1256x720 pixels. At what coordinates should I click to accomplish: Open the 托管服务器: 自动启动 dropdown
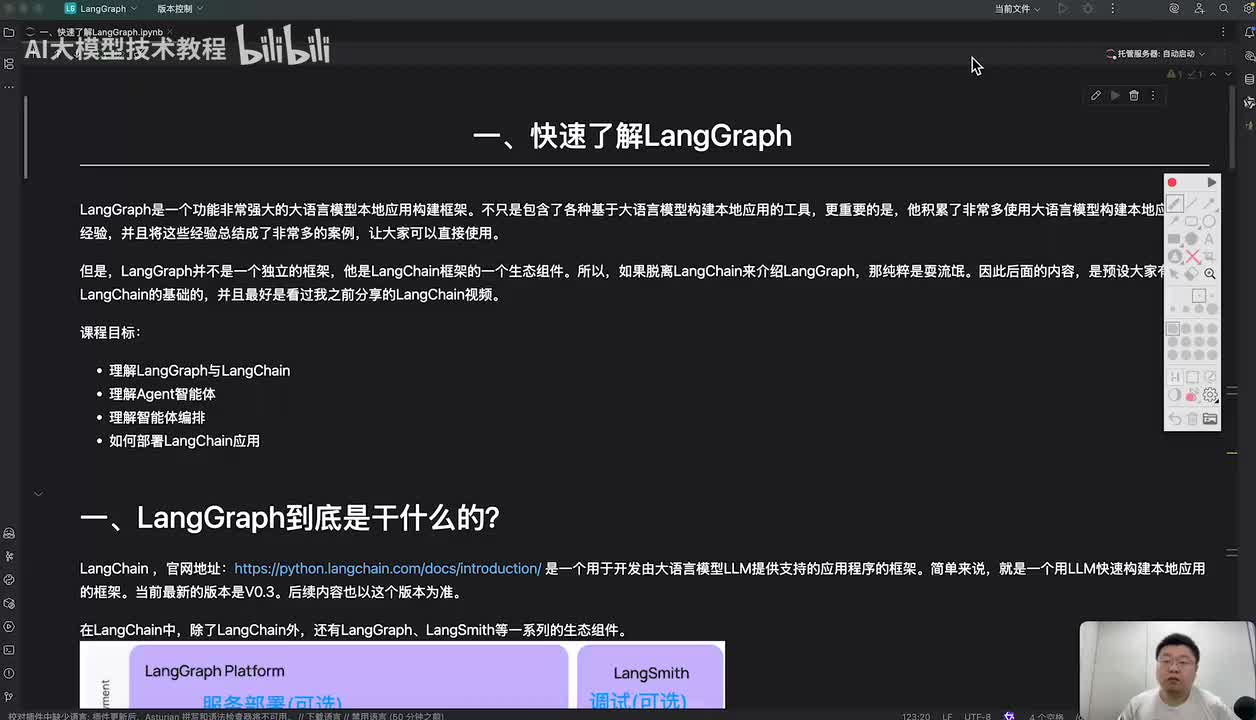(1156, 54)
